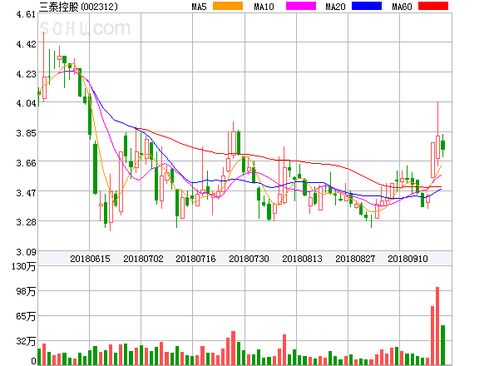Select the 20180702 date marker
The height and width of the screenshot is (366, 499).
(143, 259)
